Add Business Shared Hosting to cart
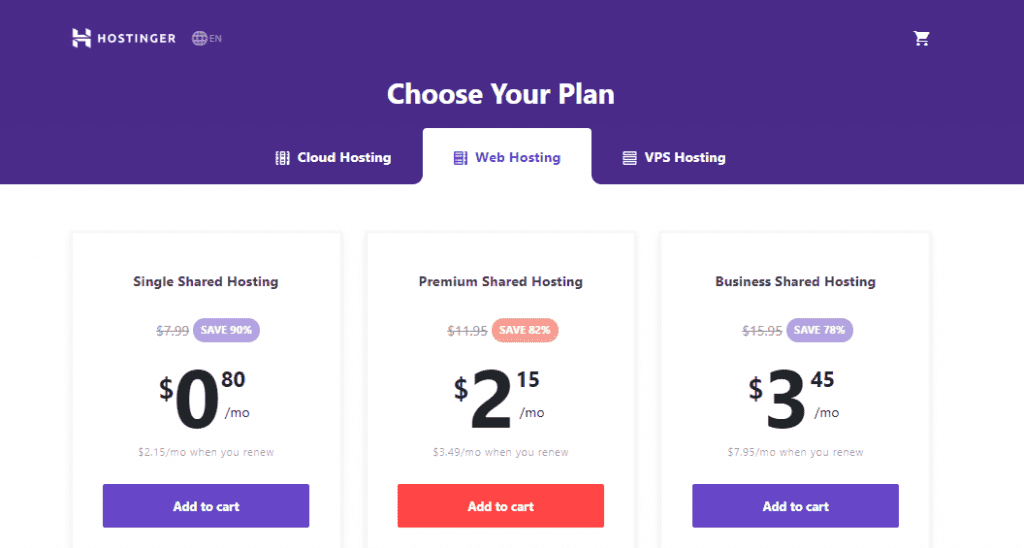1024x548 pixels. click(795, 506)
